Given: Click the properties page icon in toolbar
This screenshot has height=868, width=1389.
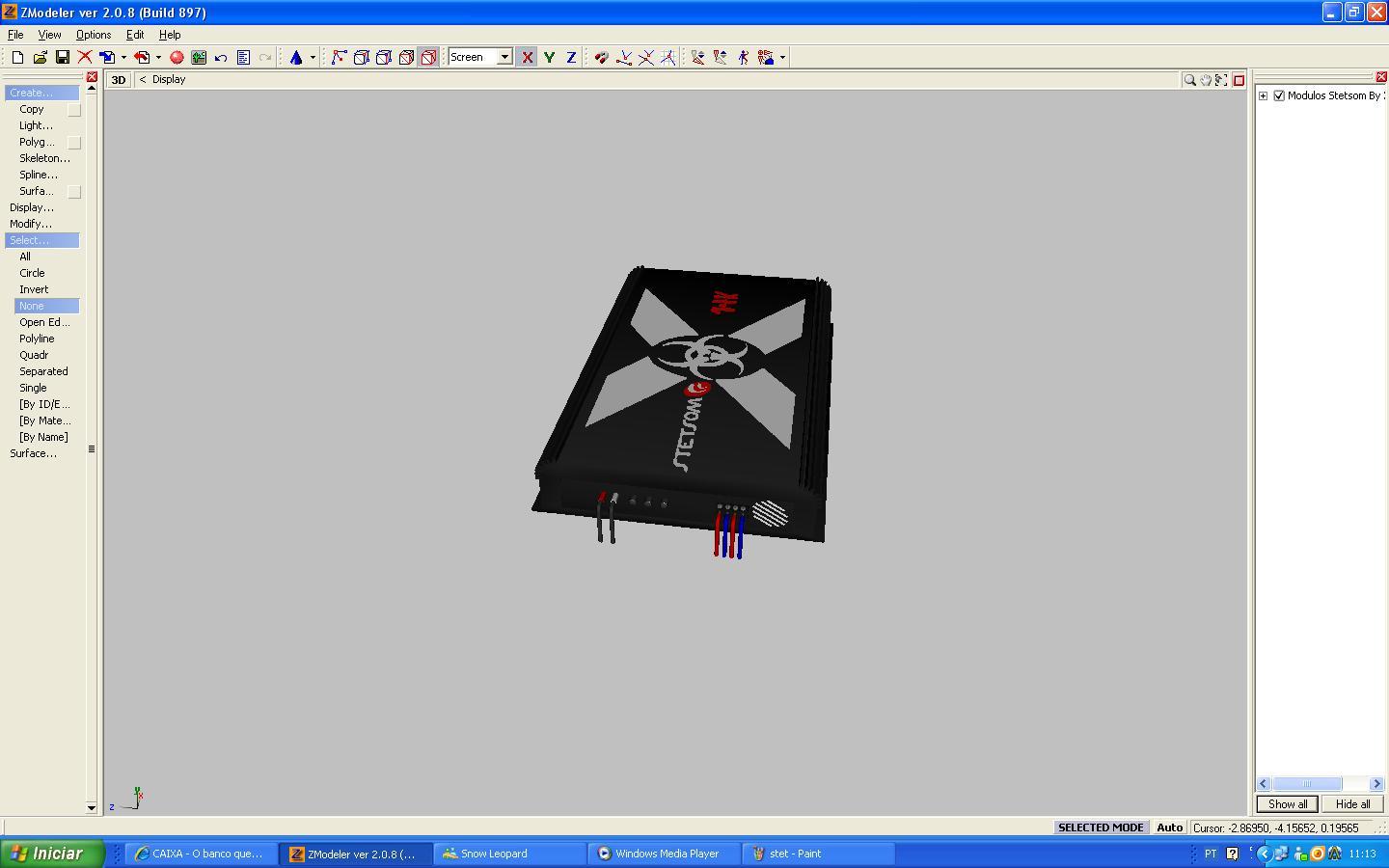Looking at the screenshot, I should (243, 58).
